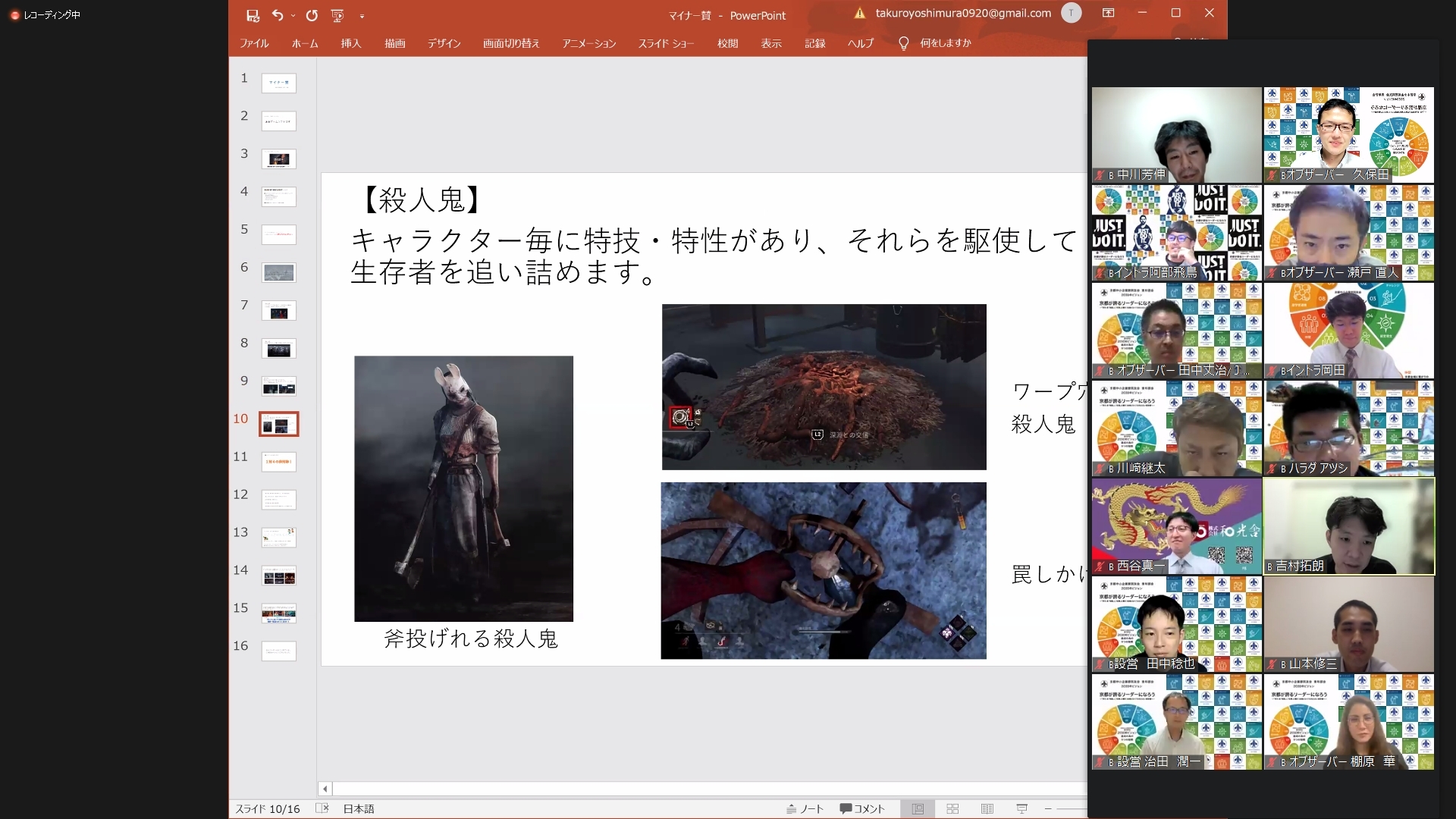
Task: Select slide 13 thumbnail
Action: [x=279, y=538]
